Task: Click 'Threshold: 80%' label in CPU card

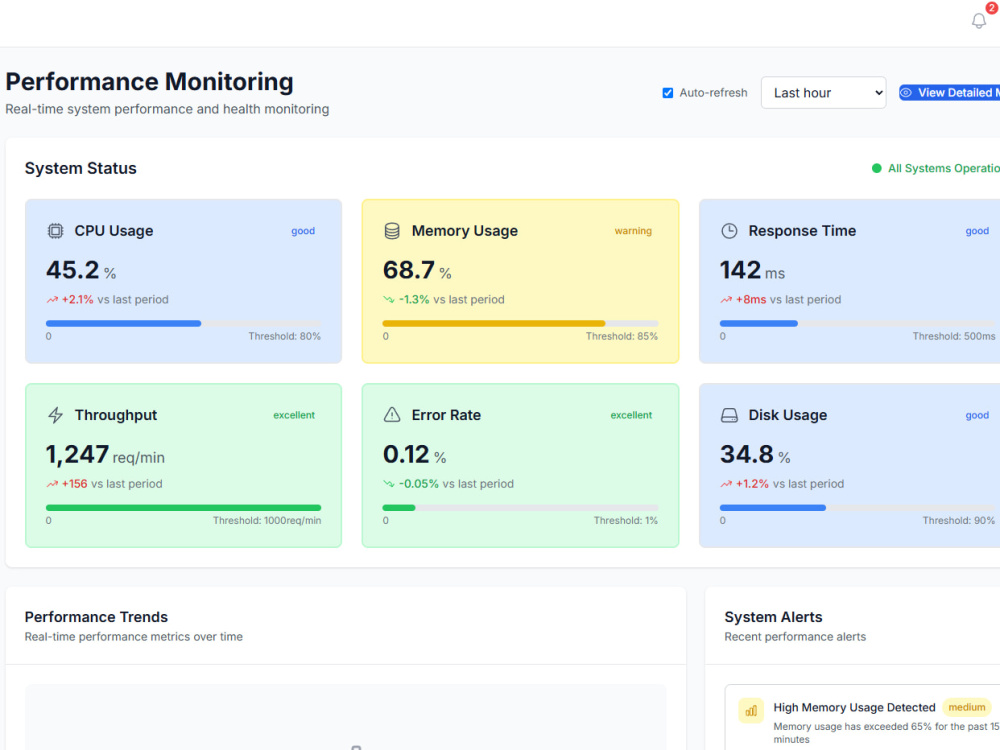Action: (284, 336)
